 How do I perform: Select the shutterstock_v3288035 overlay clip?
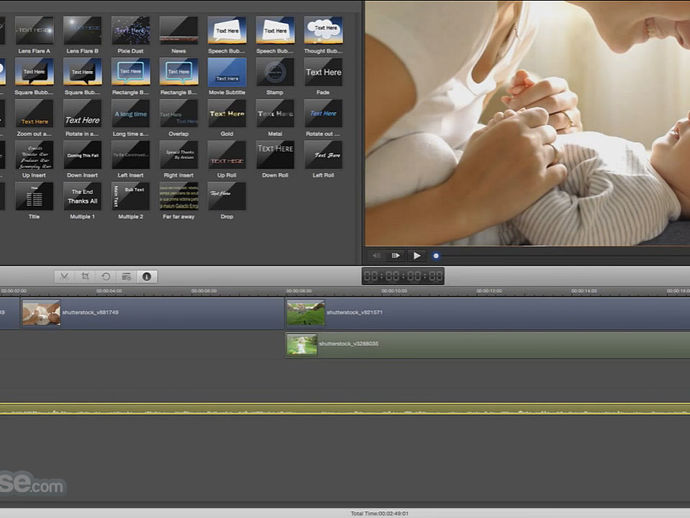click(488, 344)
